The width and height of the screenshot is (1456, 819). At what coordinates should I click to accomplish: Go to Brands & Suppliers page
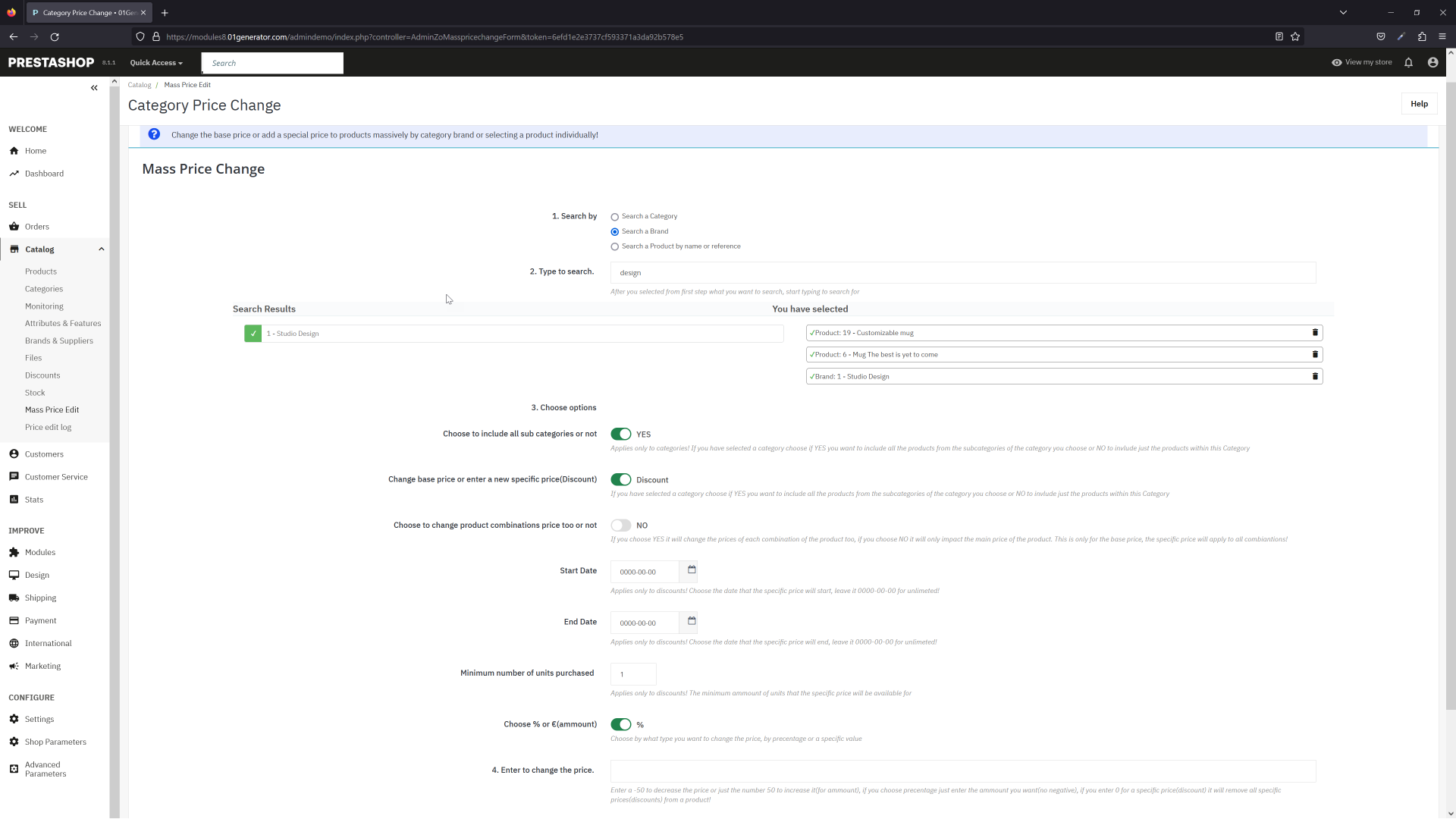click(x=59, y=340)
